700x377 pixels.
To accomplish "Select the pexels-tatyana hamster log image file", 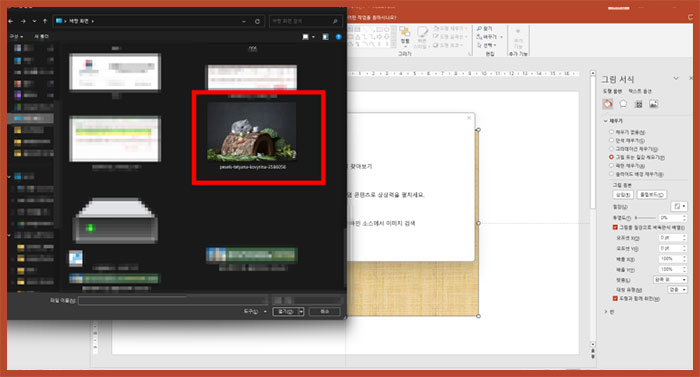I will pyautogui.click(x=252, y=135).
